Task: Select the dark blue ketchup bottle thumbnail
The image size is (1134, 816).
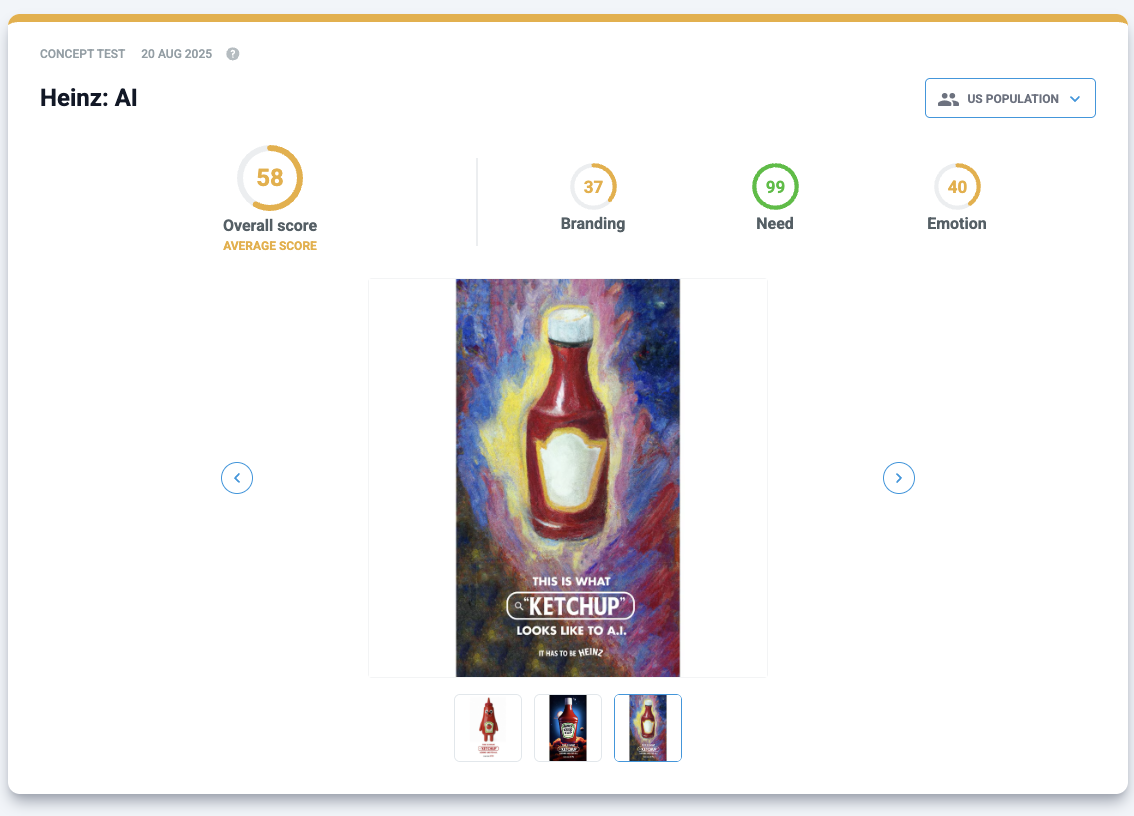Action: tap(568, 728)
